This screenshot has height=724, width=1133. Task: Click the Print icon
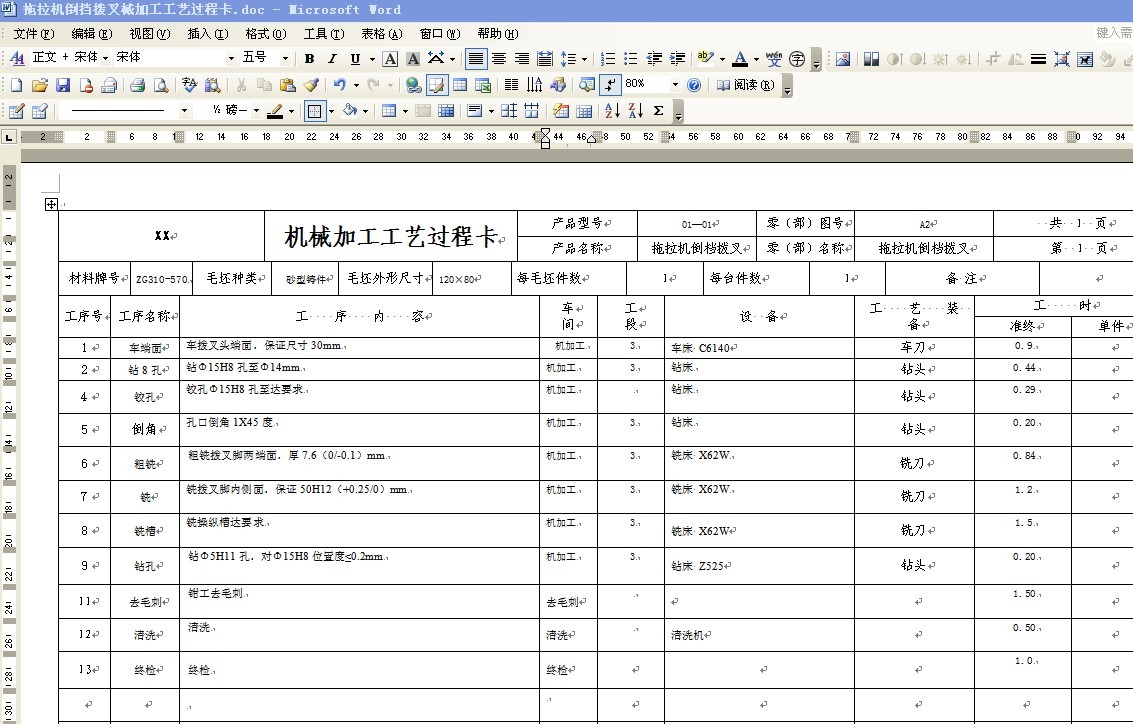click(x=137, y=85)
